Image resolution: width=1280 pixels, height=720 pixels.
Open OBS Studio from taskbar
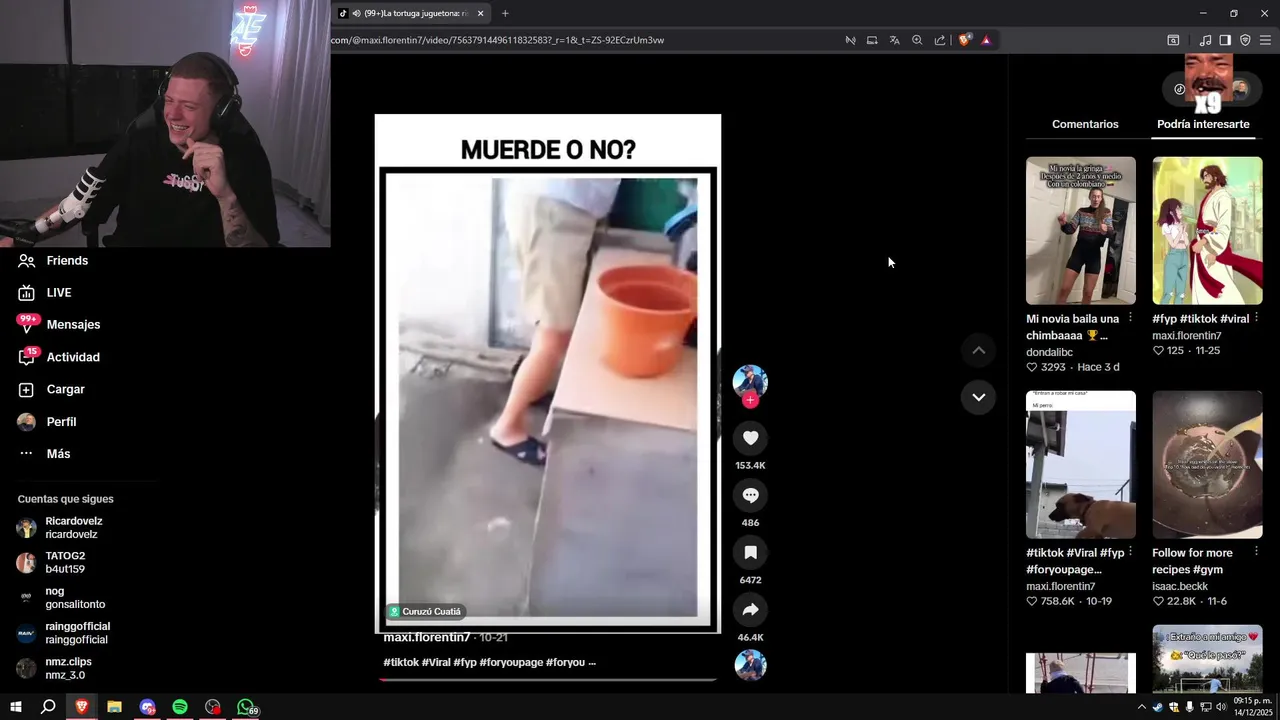213,707
